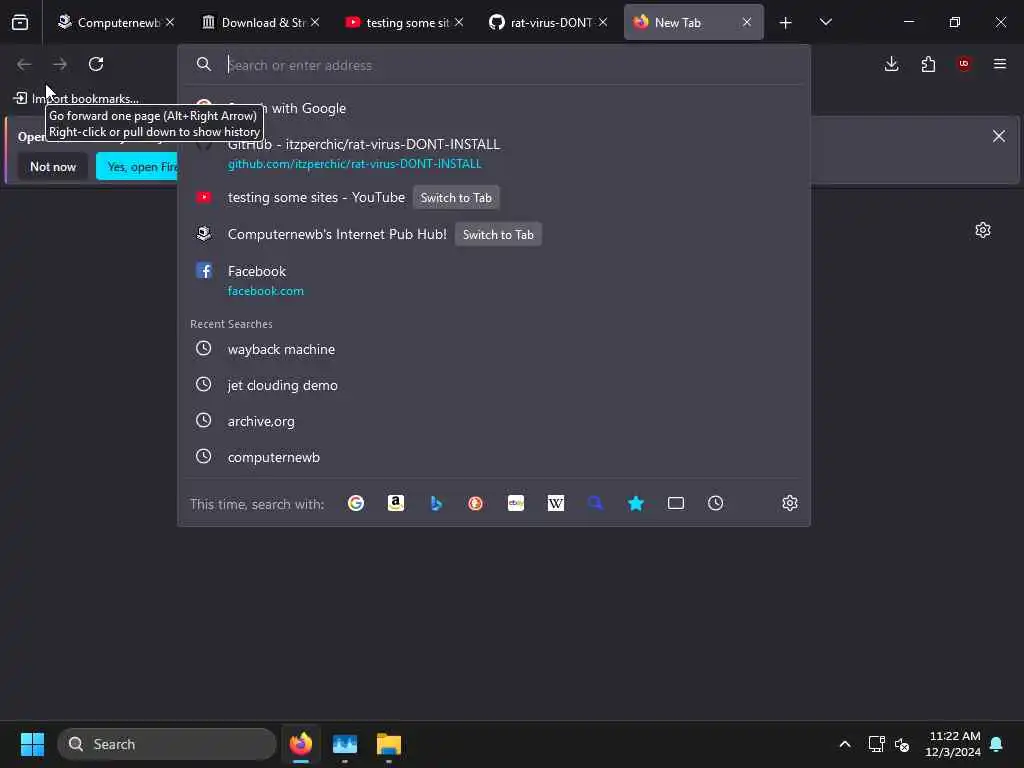Show hidden system tray icons
This screenshot has height=768, width=1024.
[844, 744]
